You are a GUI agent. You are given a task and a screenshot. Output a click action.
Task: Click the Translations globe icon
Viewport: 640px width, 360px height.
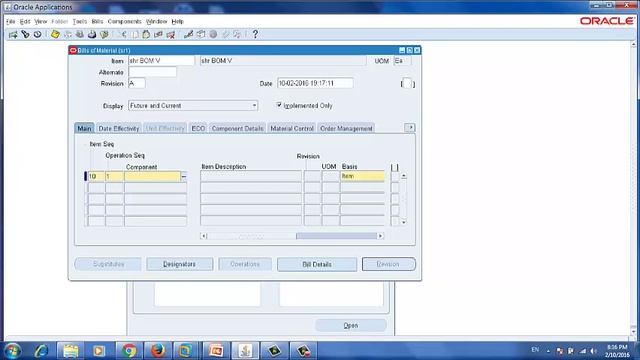[x=213, y=34]
